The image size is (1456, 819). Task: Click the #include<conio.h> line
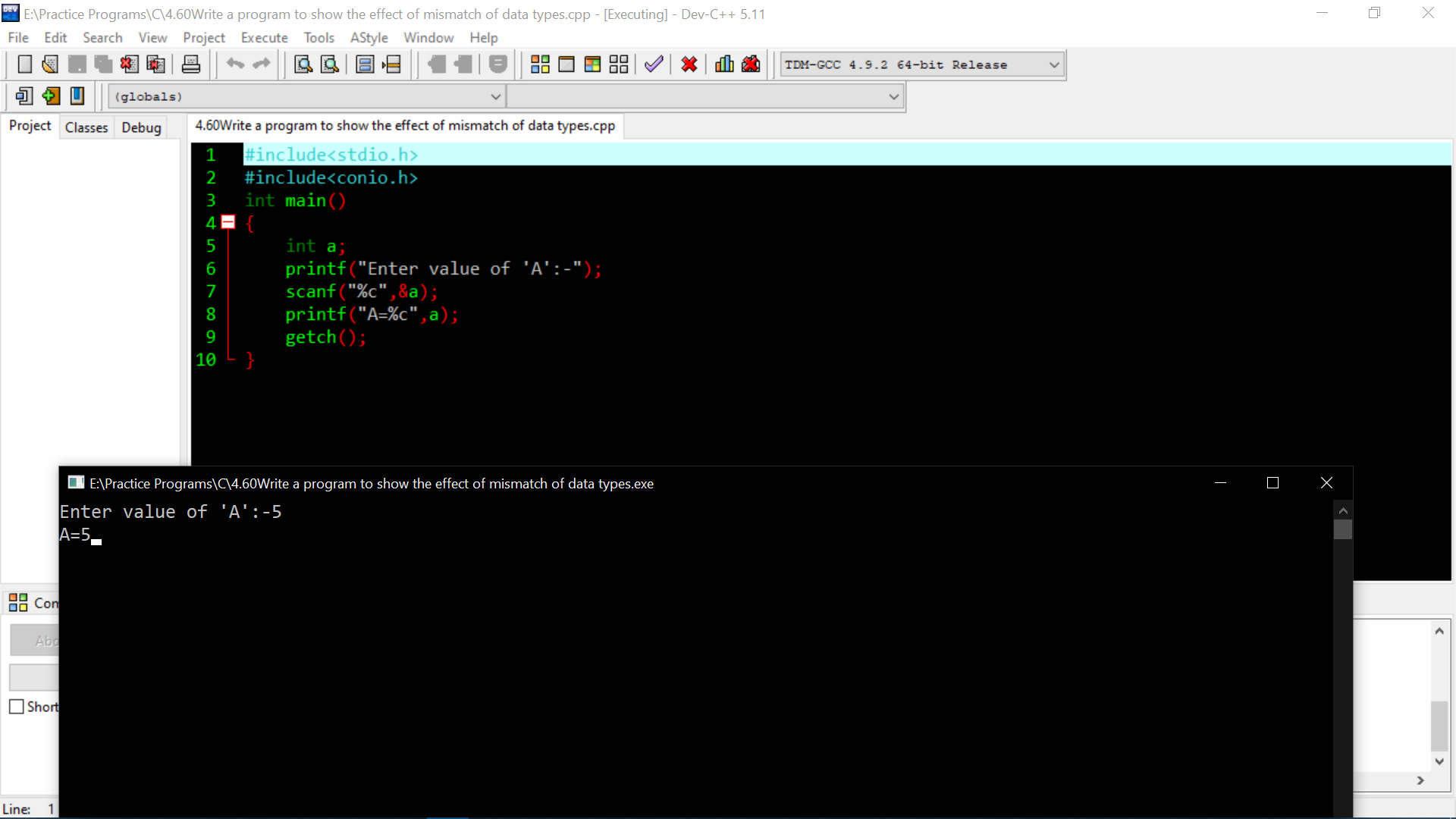[x=331, y=177]
